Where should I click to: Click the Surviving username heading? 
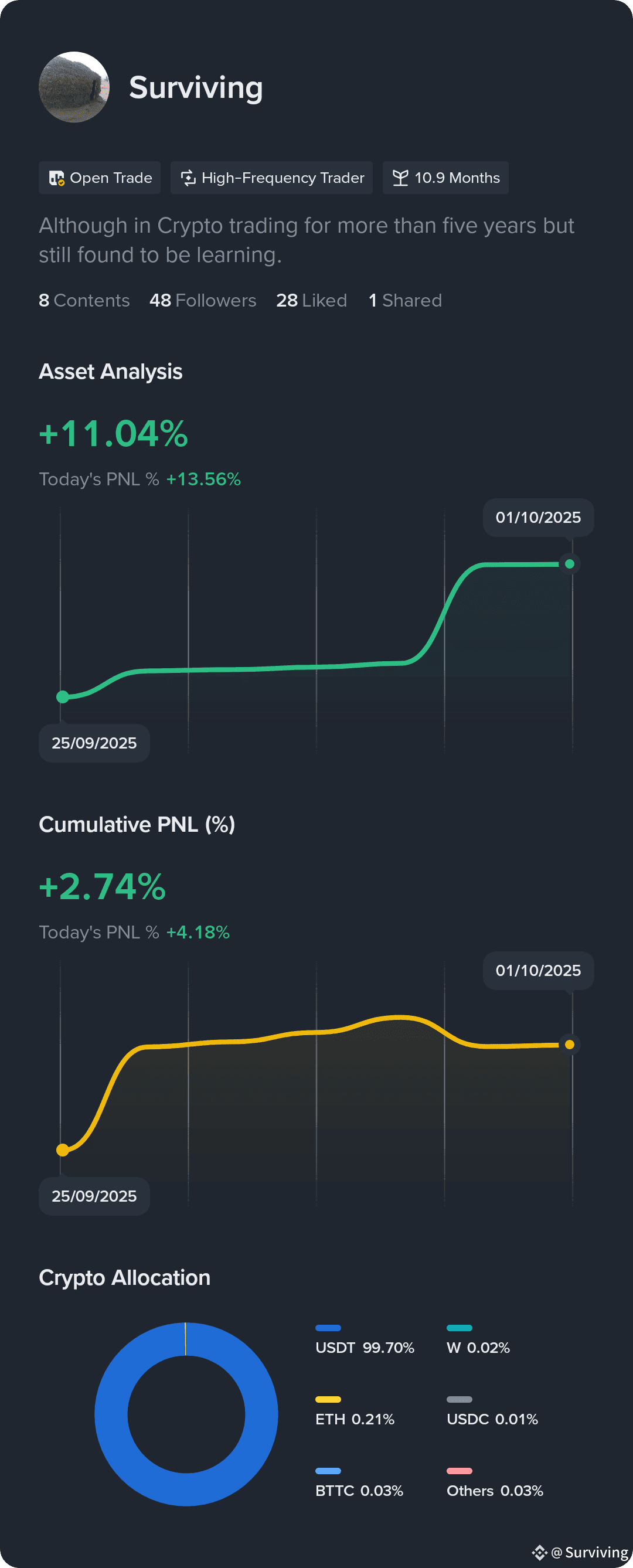196,88
